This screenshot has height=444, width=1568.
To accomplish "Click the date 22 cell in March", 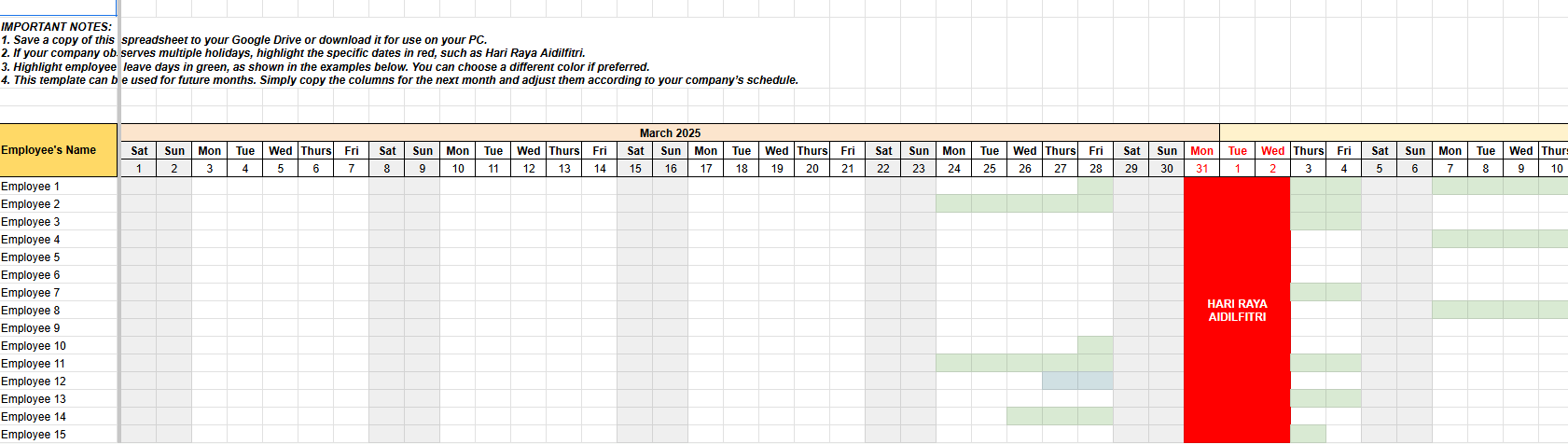I will (x=883, y=169).
